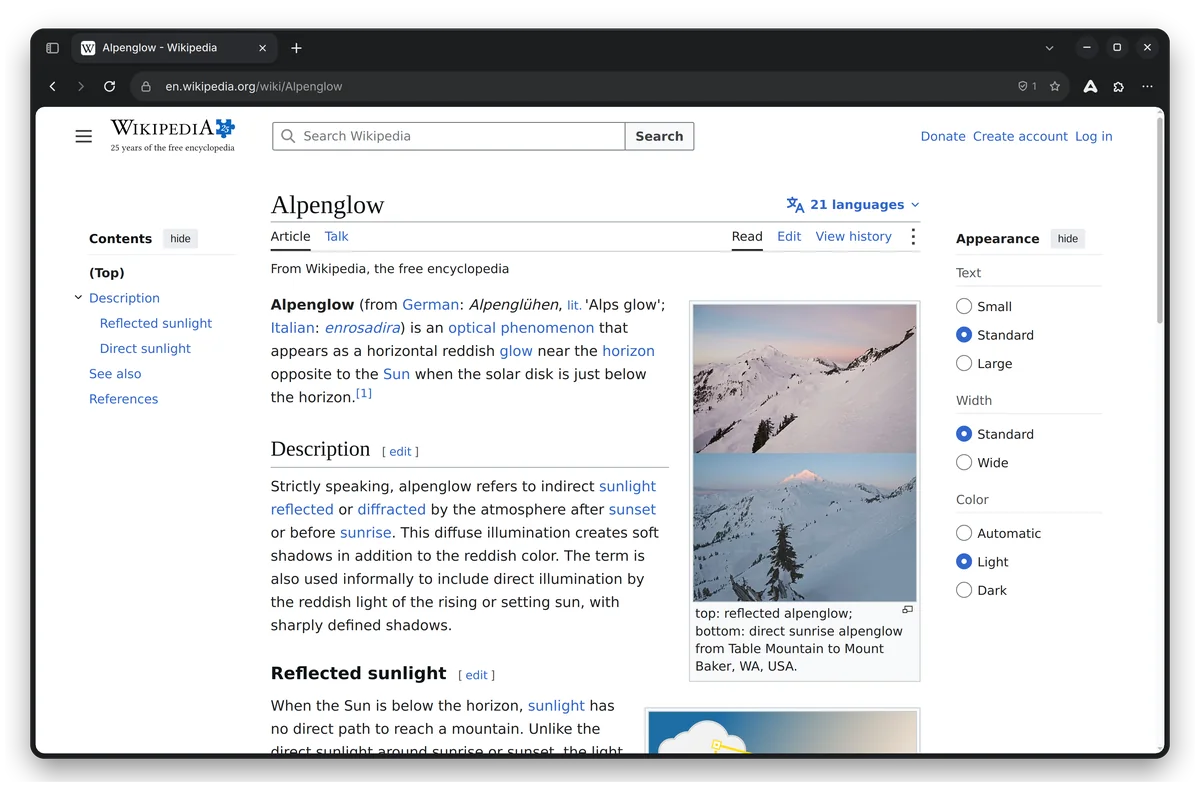Open the direct sunrise alpenglow bottom photo
Screen dimensions: 1200x789
(x=804, y=527)
